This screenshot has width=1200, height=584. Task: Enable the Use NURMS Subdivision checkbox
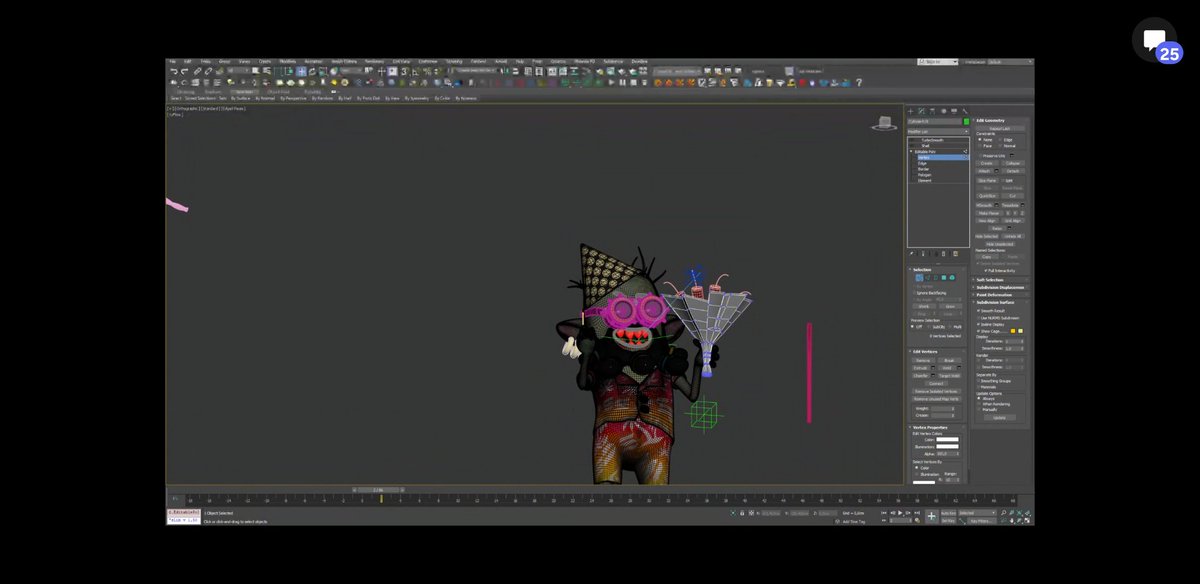pyautogui.click(x=978, y=318)
